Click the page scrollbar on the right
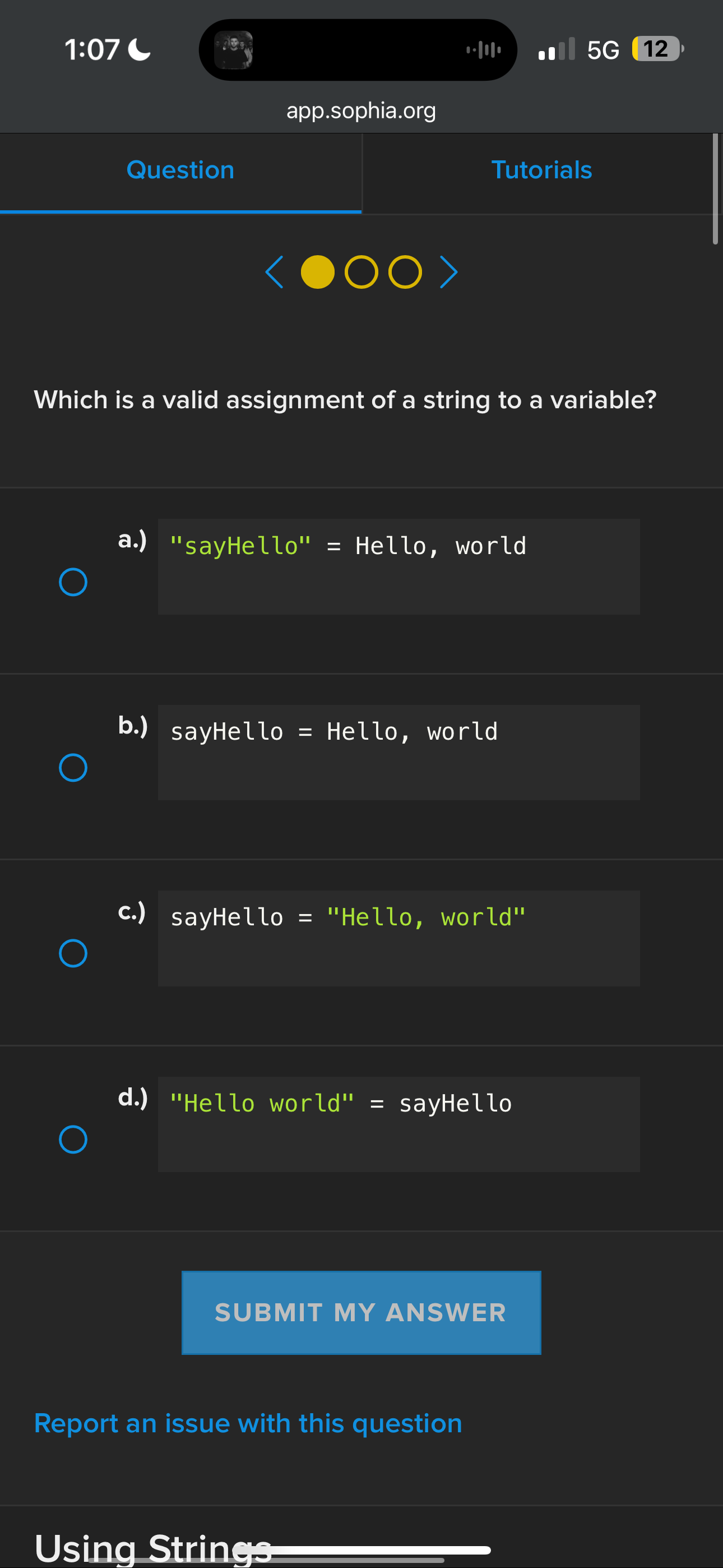The height and width of the screenshot is (1568, 723). [x=716, y=188]
